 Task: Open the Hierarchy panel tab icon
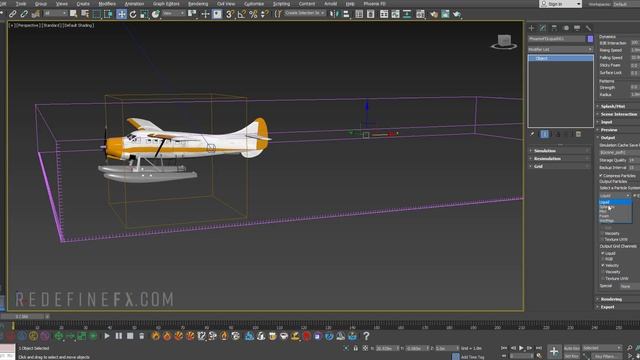[554, 28]
